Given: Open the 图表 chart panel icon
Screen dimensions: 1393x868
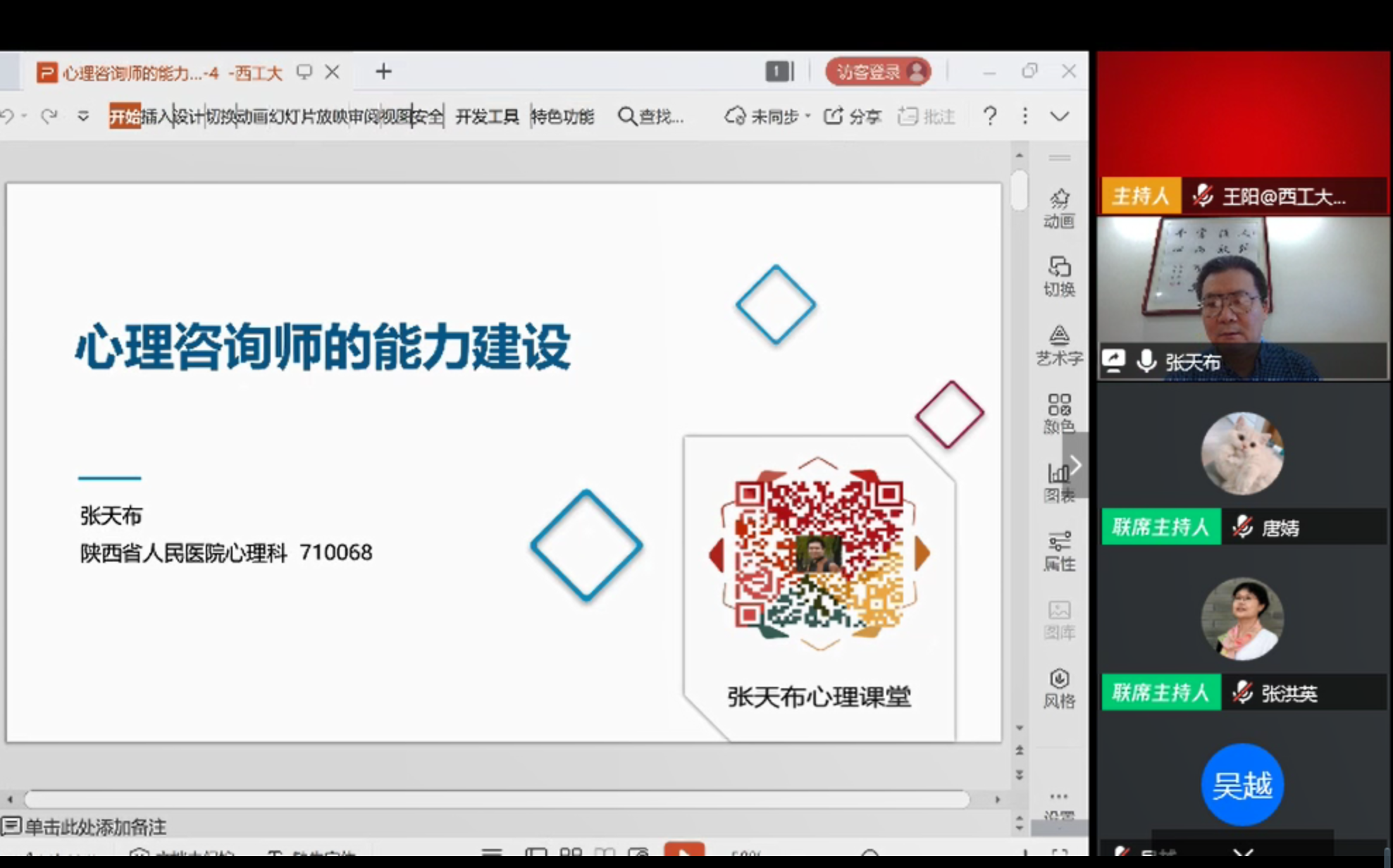Looking at the screenshot, I should pos(1059,483).
